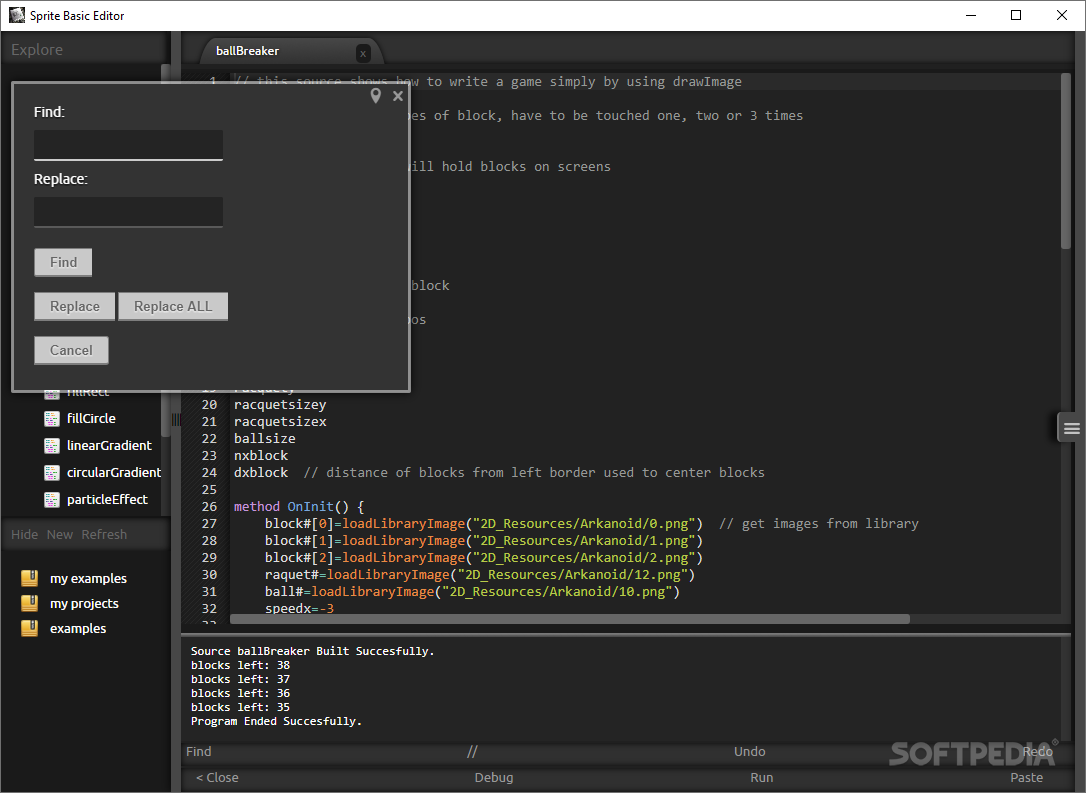This screenshot has height=793, width=1086.
Task: Open the fillCircle example
Action: coord(91,418)
